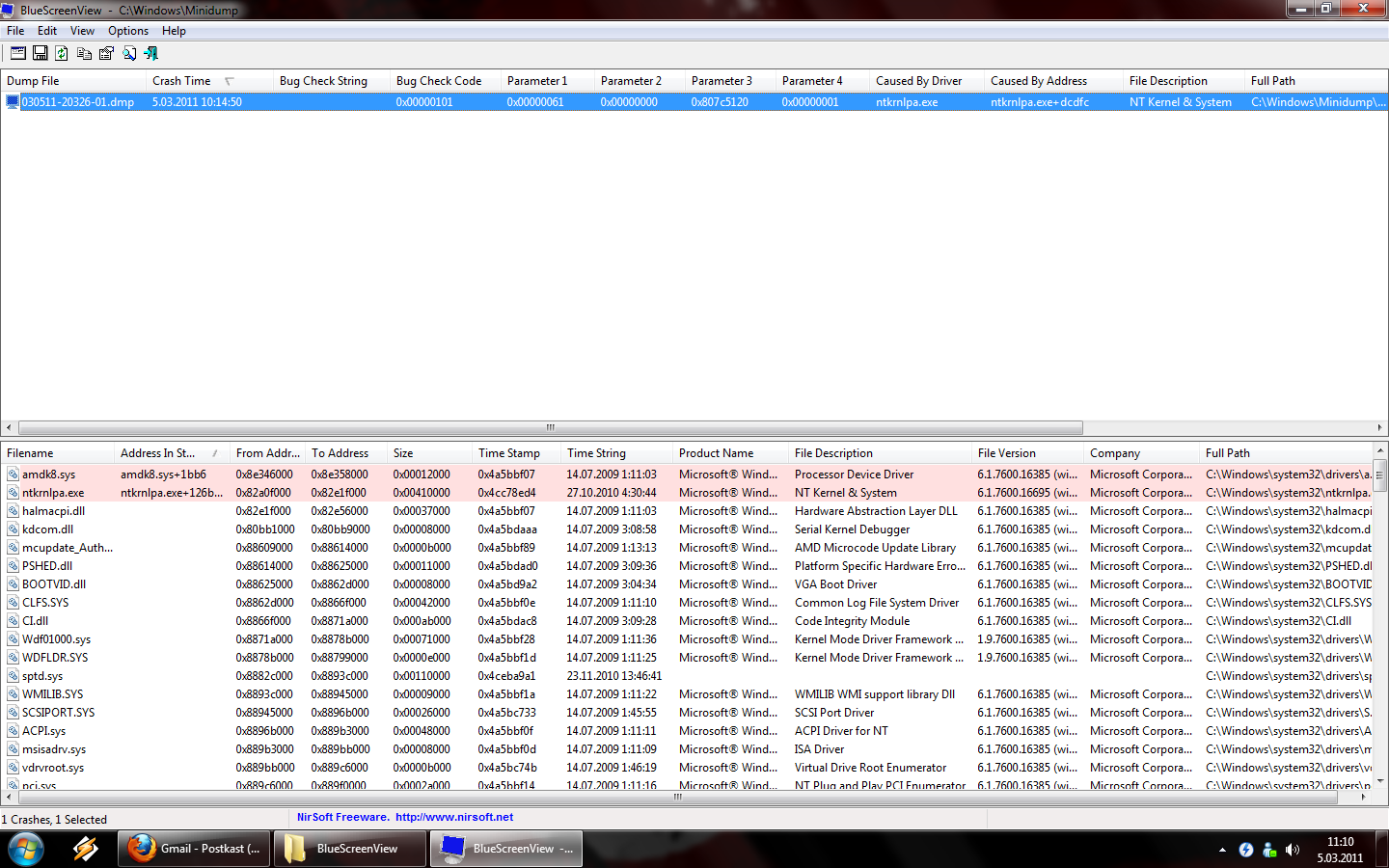
Task: Show hidden tray icons arrow
Action: coord(1222,850)
